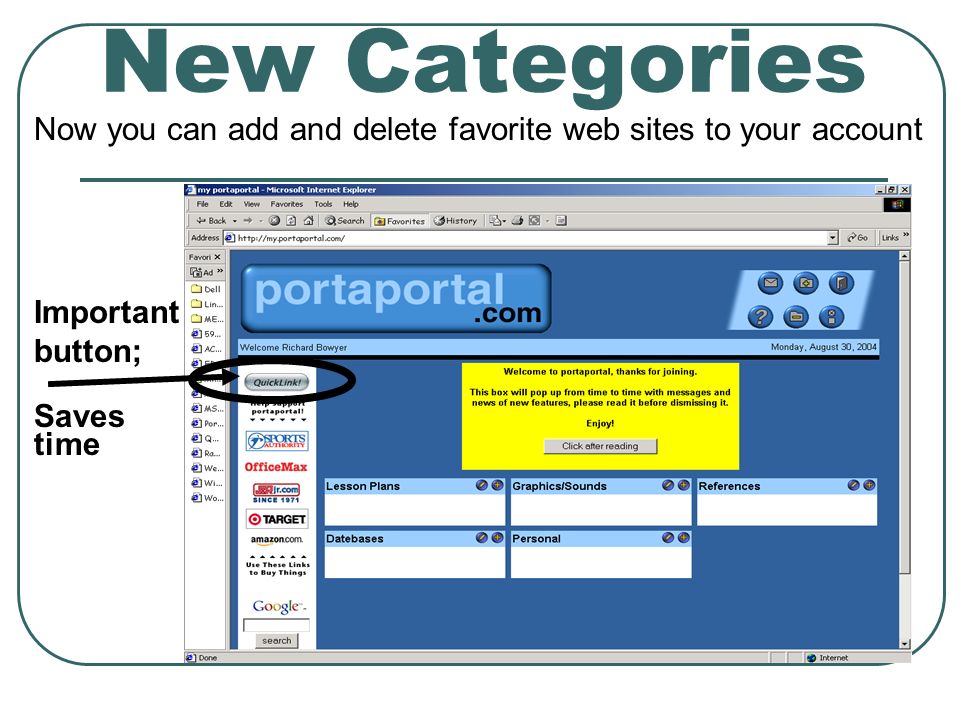
Task: Toggle the Favorites toolbar button
Action: tap(399, 221)
